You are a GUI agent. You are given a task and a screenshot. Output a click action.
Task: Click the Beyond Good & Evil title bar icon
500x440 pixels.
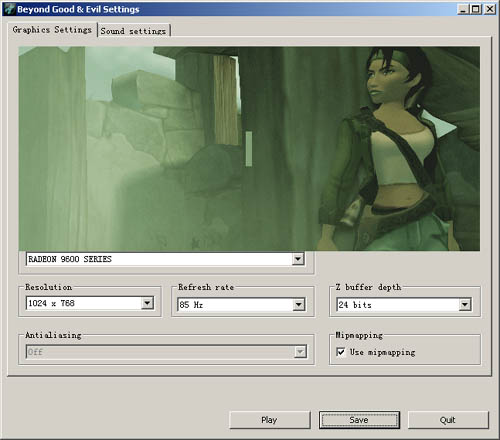point(10,9)
